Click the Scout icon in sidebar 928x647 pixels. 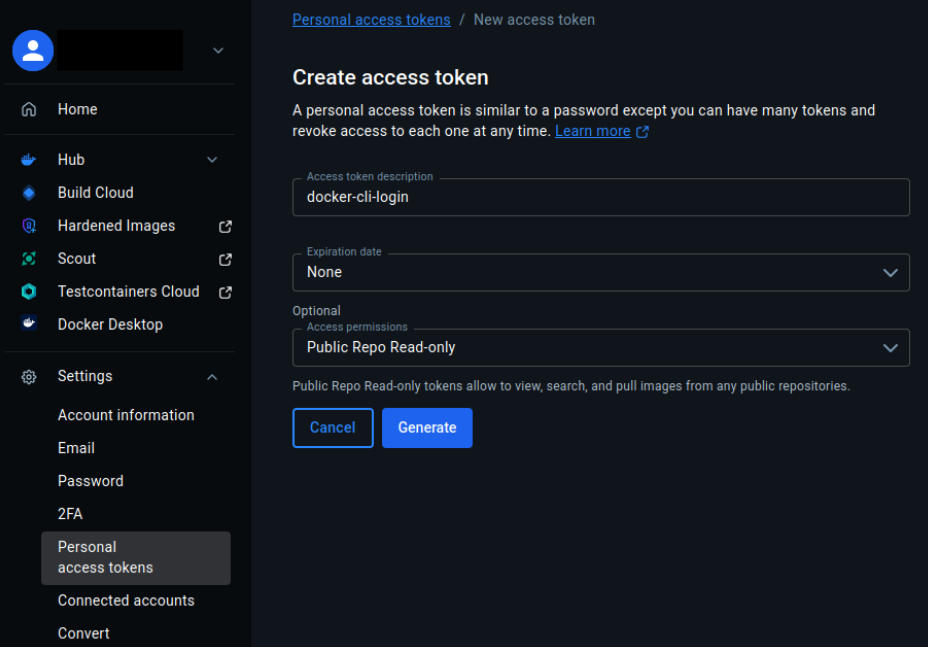tap(29, 259)
